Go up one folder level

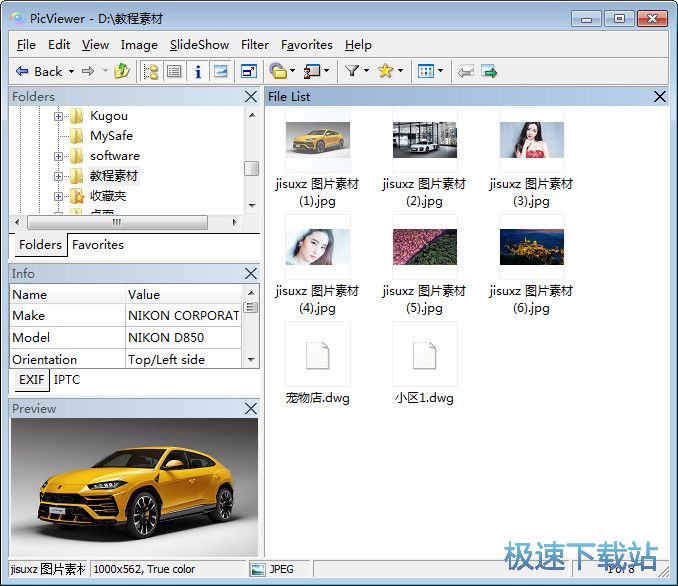[122, 71]
